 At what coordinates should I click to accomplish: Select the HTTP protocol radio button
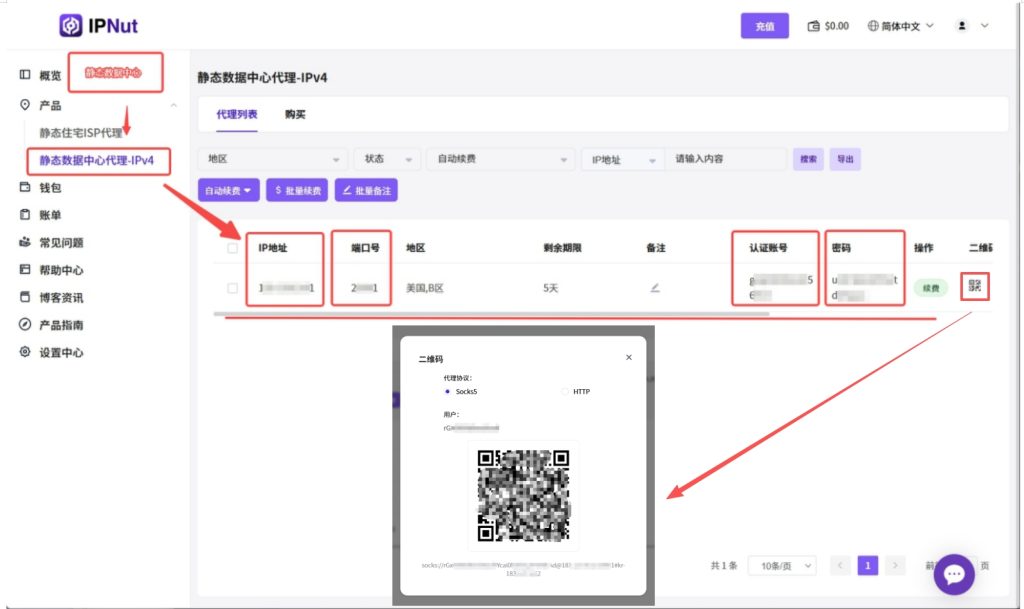coord(565,391)
